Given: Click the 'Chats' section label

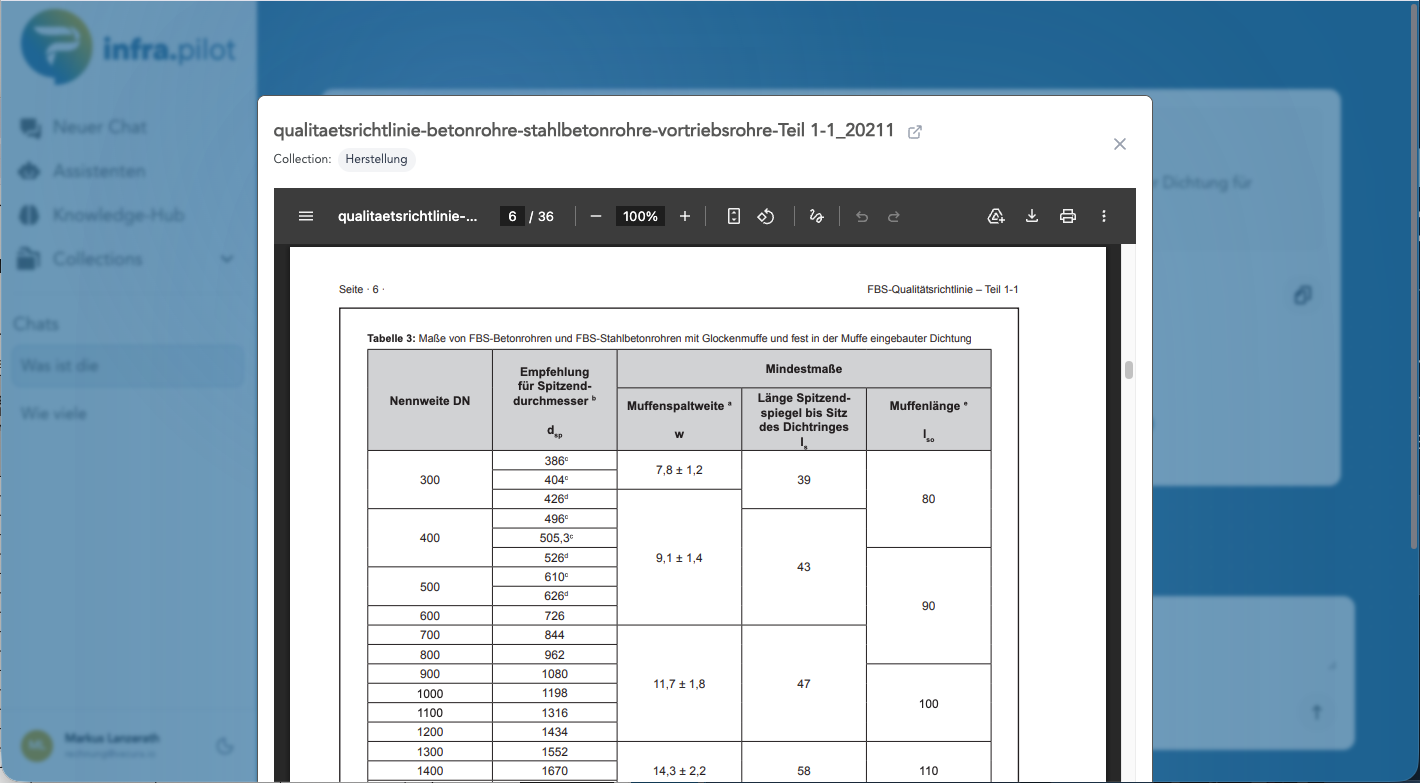Looking at the screenshot, I should 36,324.
